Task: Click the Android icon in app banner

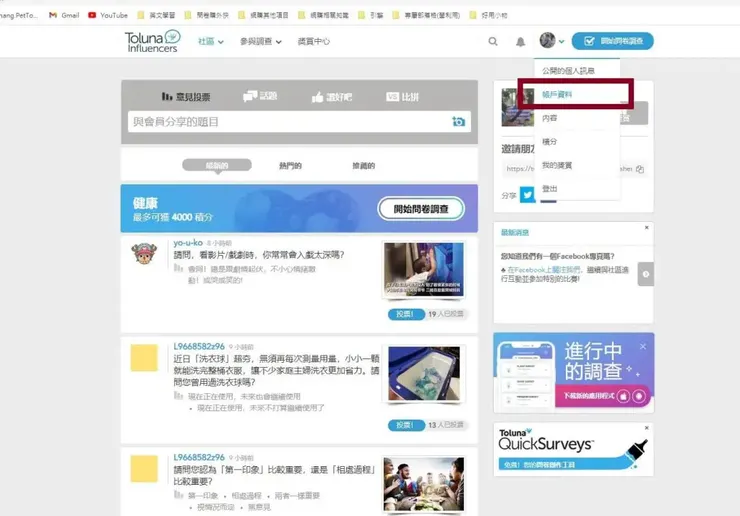Action: click(x=639, y=396)
